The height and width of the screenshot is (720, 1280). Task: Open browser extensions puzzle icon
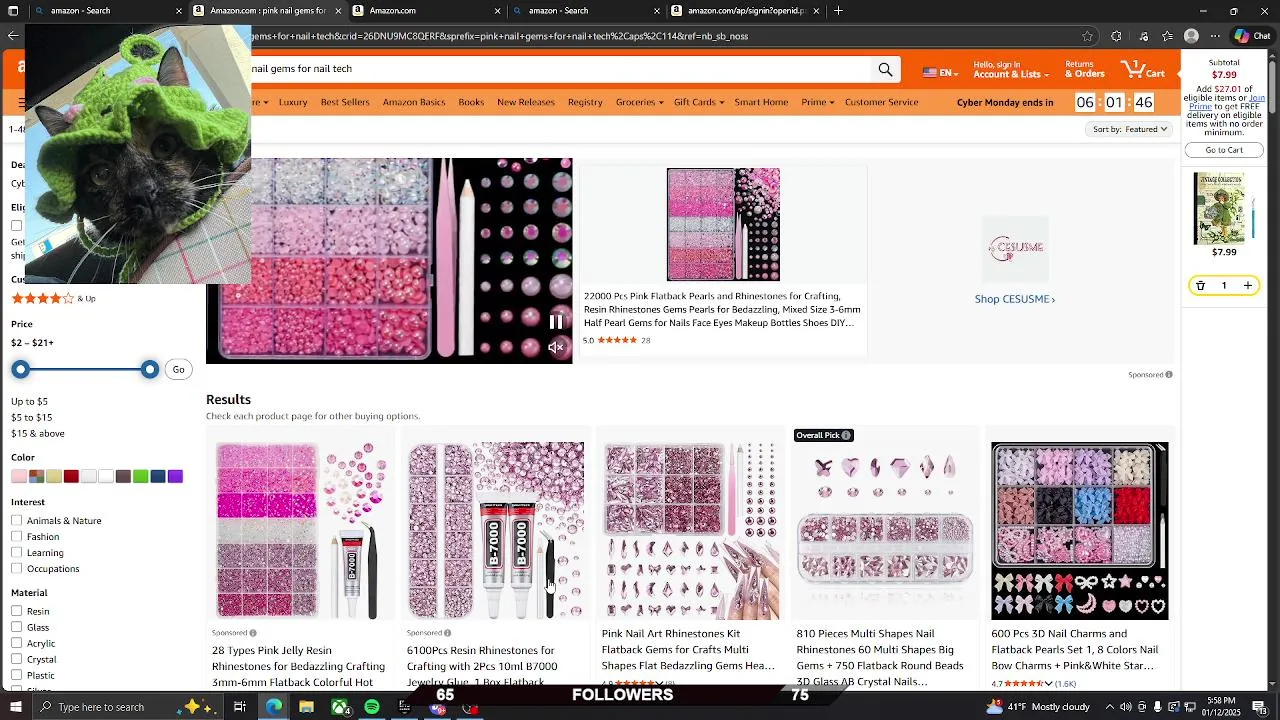point(1116,36)
